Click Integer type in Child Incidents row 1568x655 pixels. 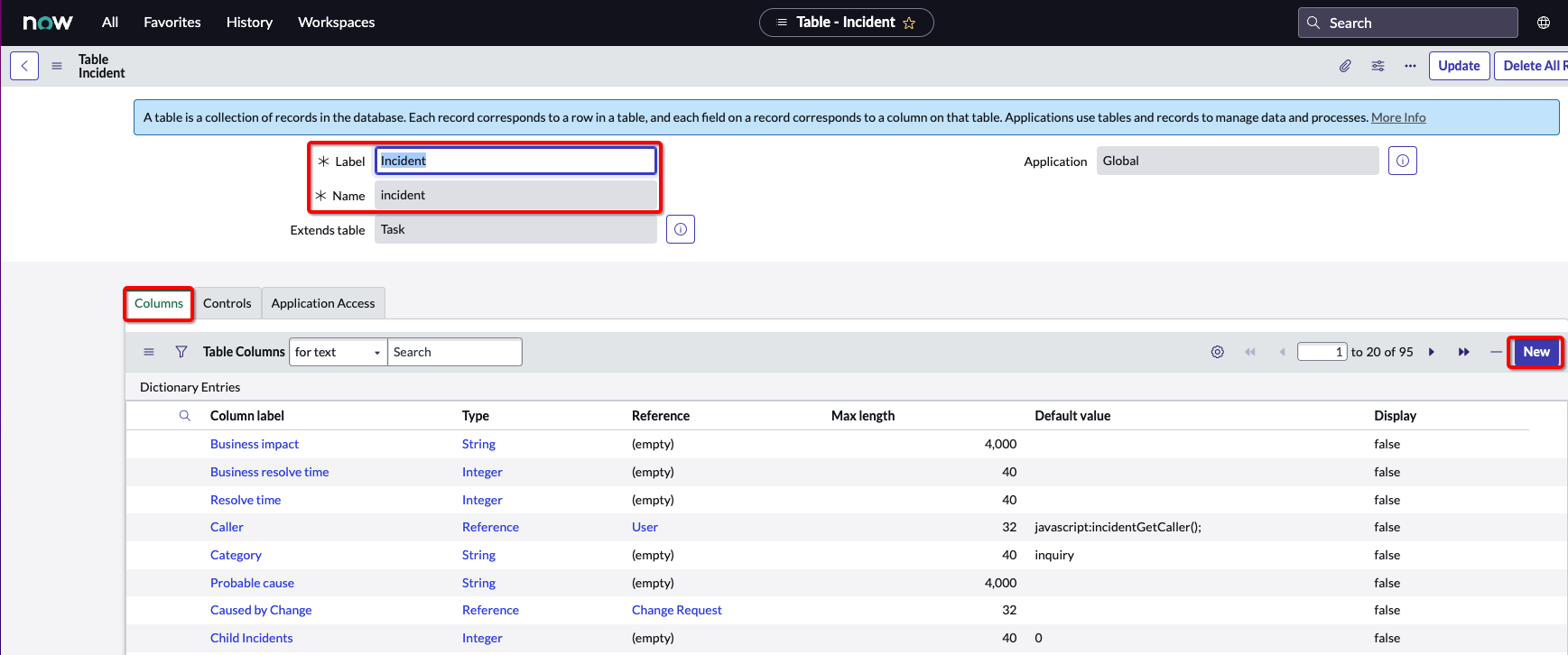pos(482,638)
